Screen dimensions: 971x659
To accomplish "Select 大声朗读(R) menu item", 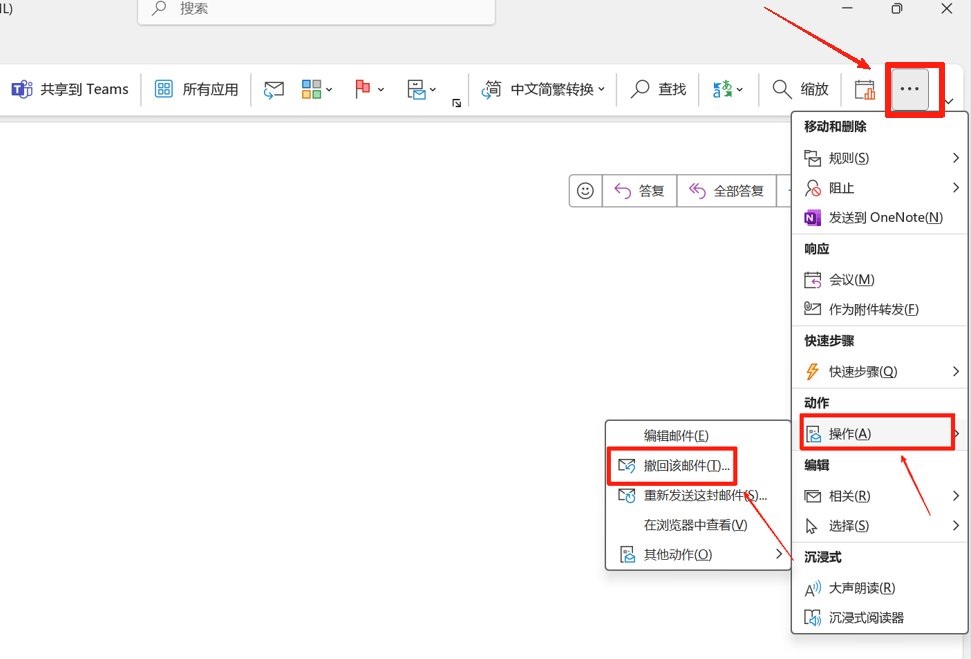I will pos(879,588).
